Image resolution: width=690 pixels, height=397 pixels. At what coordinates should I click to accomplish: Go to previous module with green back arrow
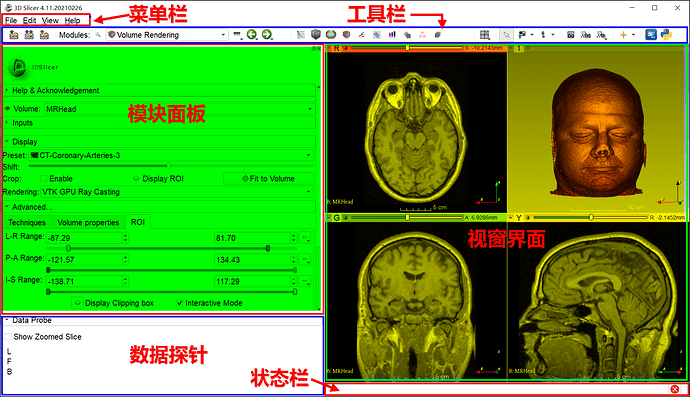pyautogui.click(x=252, y=34)
